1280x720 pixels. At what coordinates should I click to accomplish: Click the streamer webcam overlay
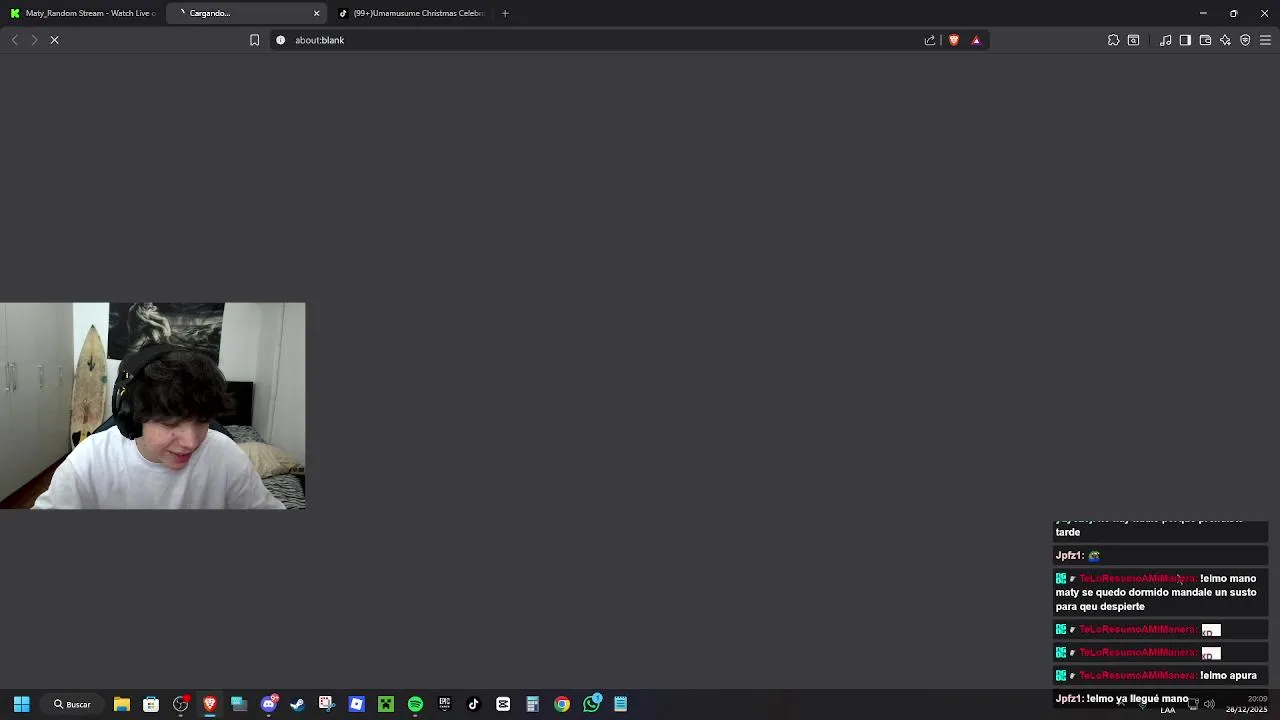click(152, 406)
